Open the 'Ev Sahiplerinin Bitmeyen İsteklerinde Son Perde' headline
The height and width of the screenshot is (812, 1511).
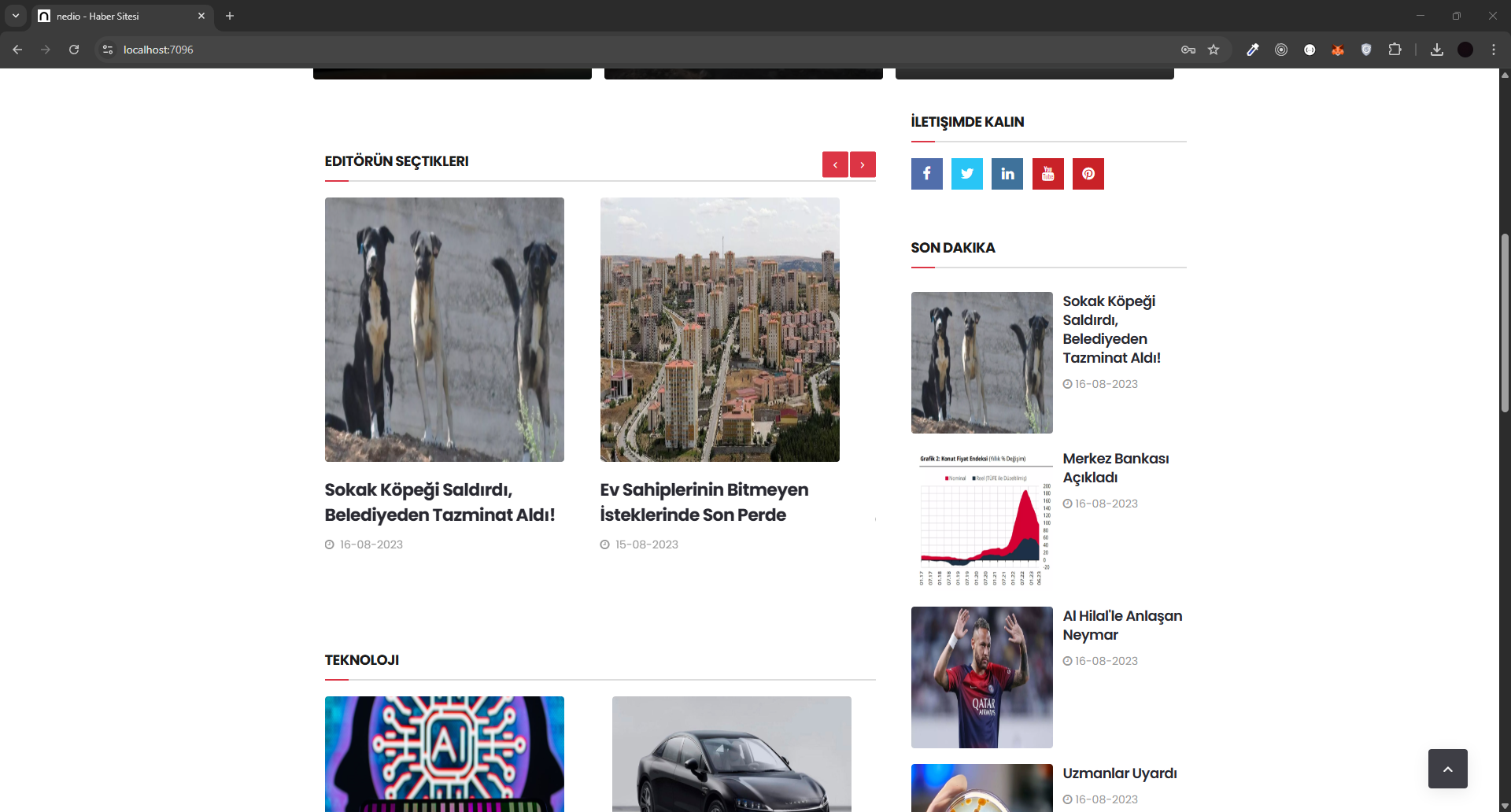(704, 502)
